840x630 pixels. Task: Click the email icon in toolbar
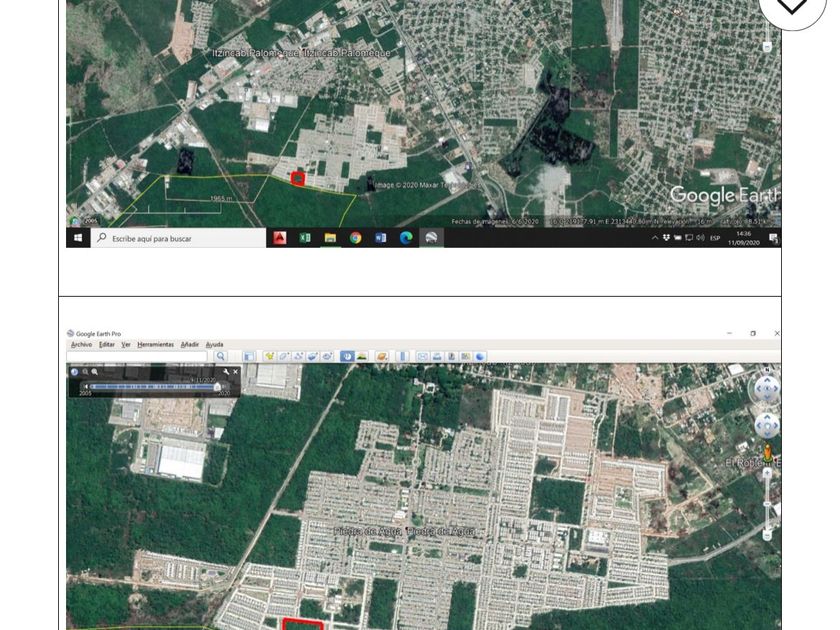[x=423, y=356]
